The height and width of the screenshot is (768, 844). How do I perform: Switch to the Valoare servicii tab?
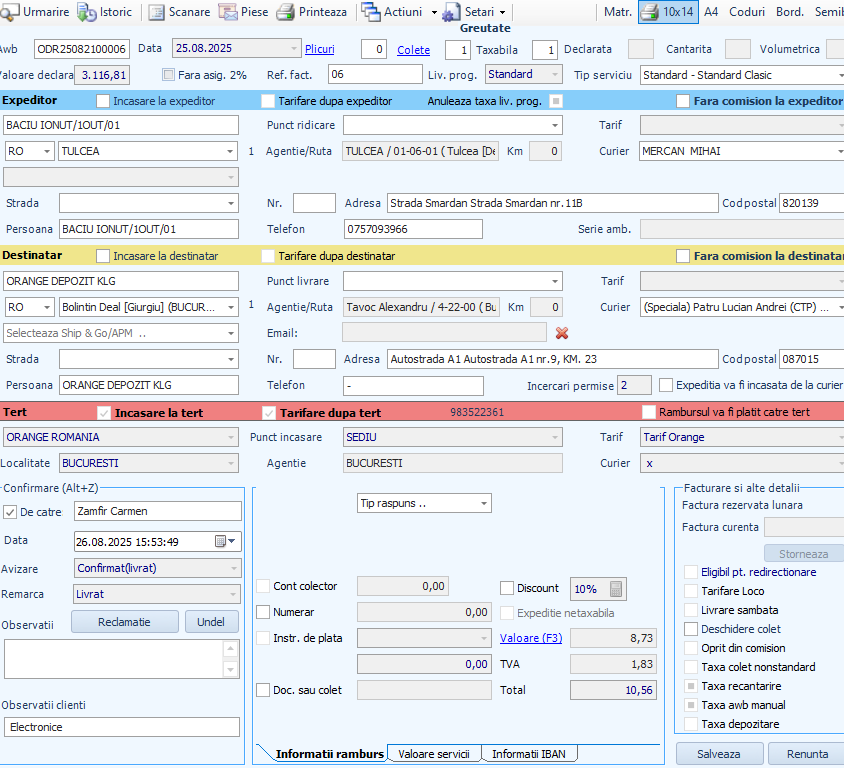(434, 754)
